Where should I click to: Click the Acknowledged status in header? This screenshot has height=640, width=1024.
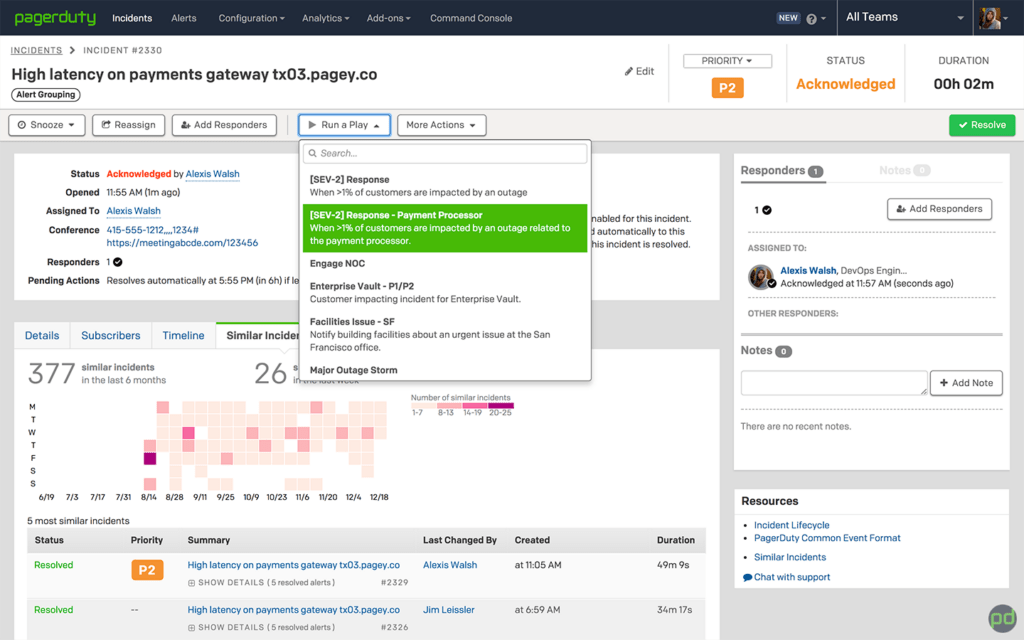[845, 84]
